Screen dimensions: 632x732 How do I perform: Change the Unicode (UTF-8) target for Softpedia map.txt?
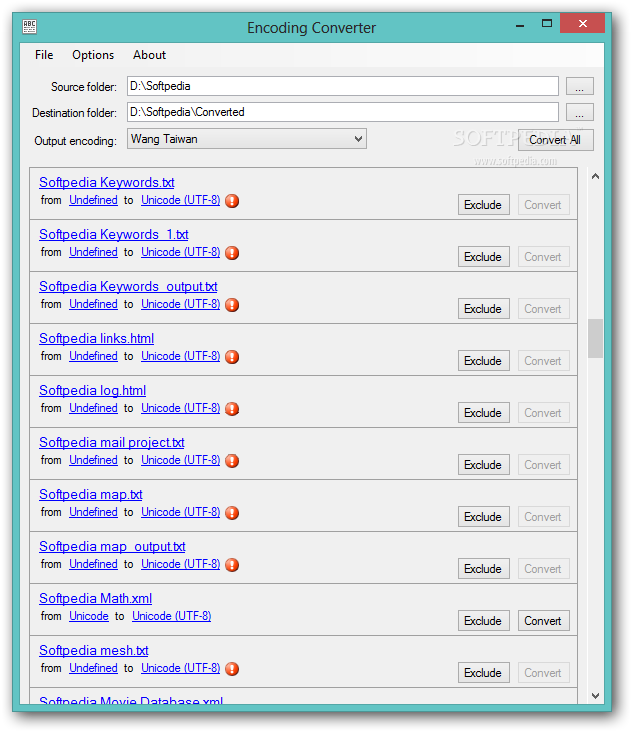pyautogui.click(x=181, y=512)
